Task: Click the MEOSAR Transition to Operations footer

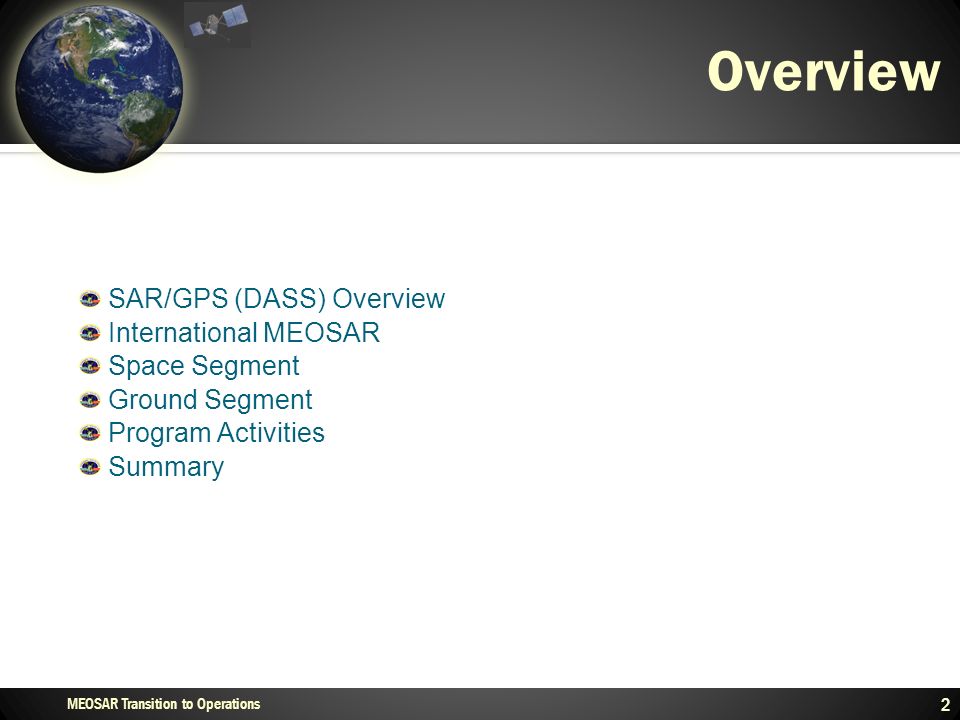Action: [163, 704]
